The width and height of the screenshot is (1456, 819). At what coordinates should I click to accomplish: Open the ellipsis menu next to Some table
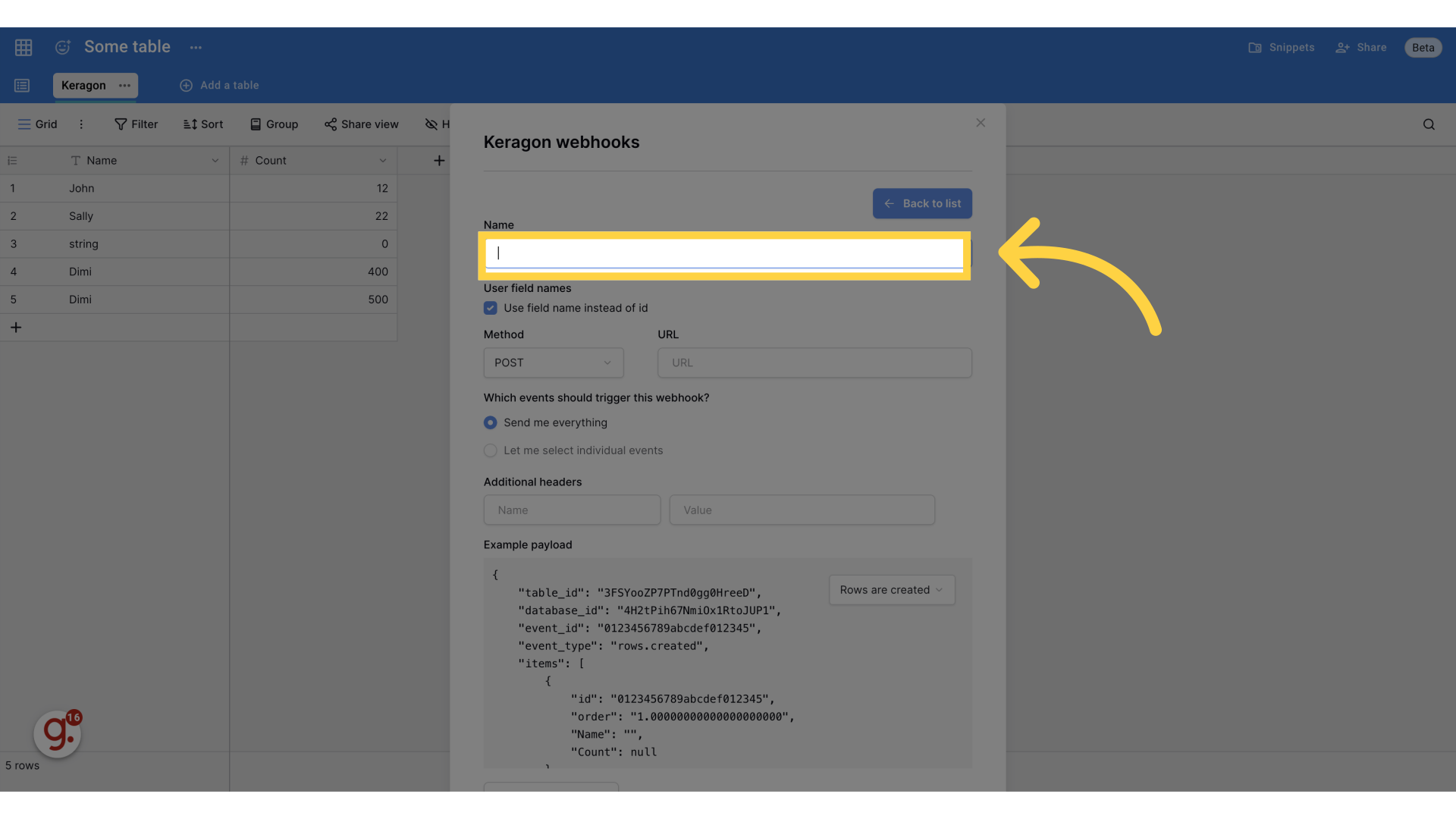tap(196, 47)
